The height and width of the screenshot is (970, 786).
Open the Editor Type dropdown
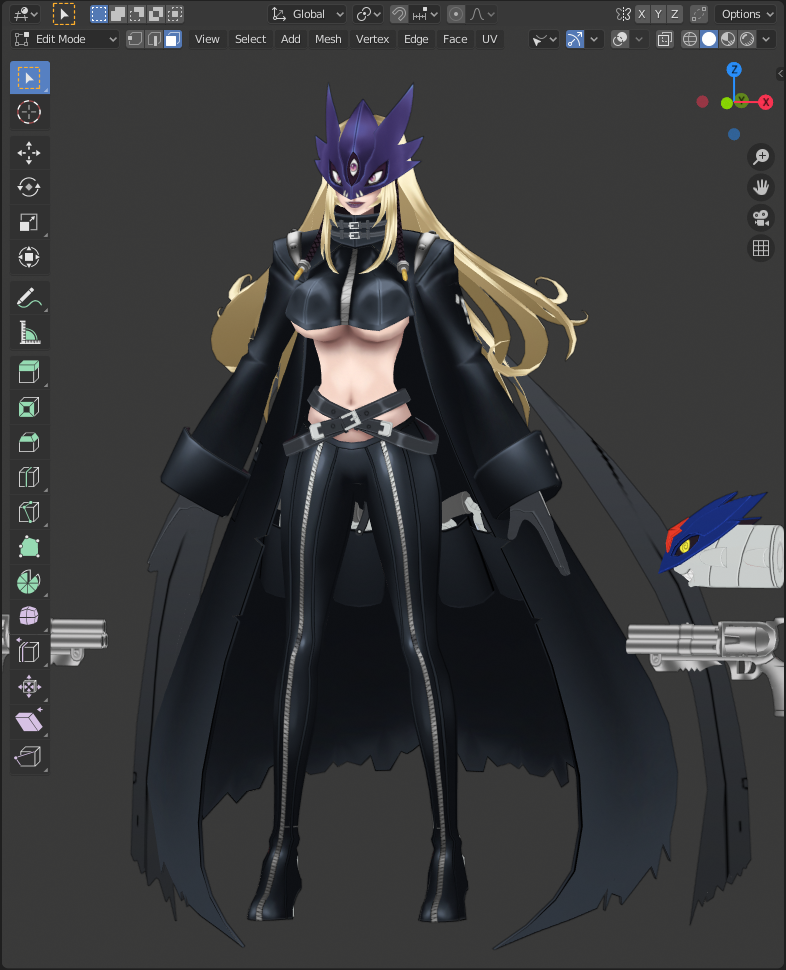tap(25, 14)
